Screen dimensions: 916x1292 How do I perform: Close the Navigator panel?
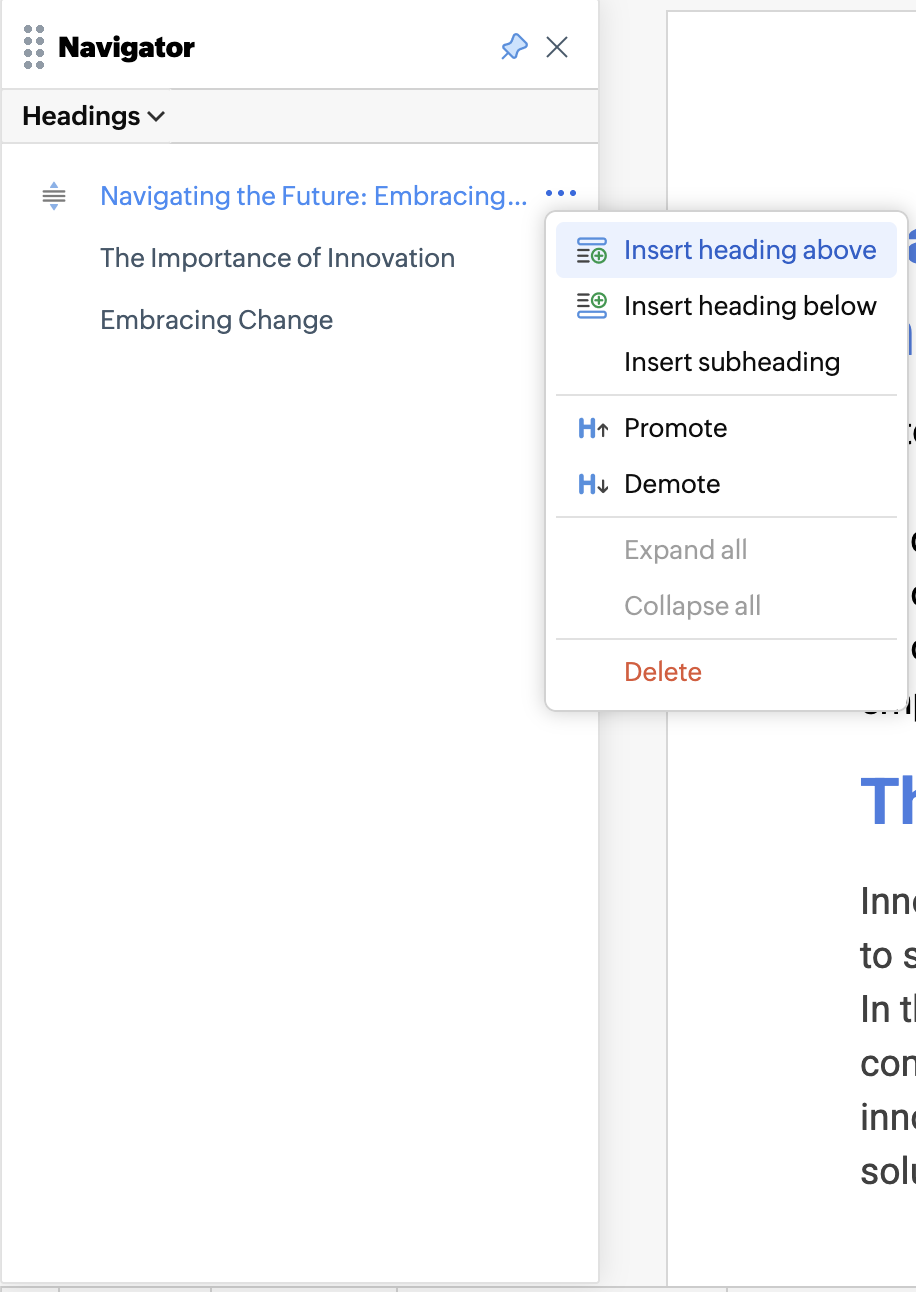pyautogui.click(x=557, y=47)
